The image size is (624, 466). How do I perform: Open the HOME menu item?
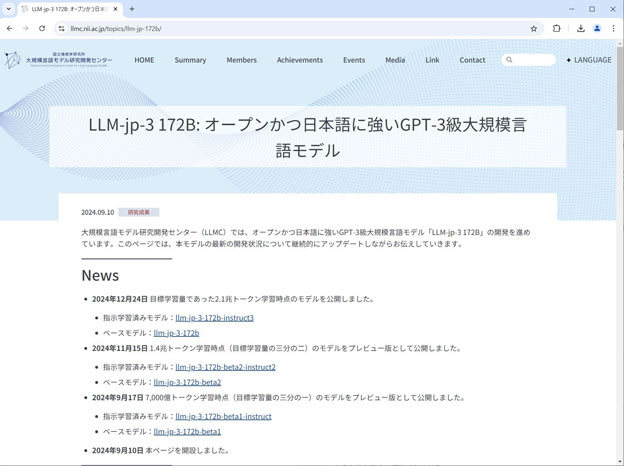[144, 60]
